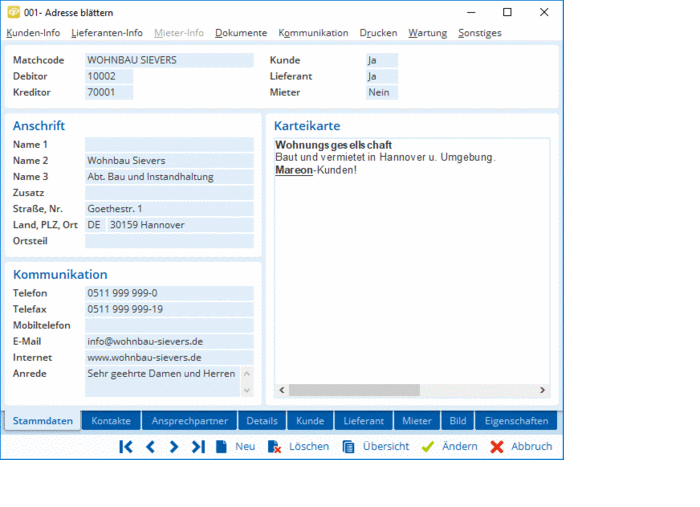This screenshot has width=700, height=507.
Task: Jump to the last address record
Action: point(198,447)
